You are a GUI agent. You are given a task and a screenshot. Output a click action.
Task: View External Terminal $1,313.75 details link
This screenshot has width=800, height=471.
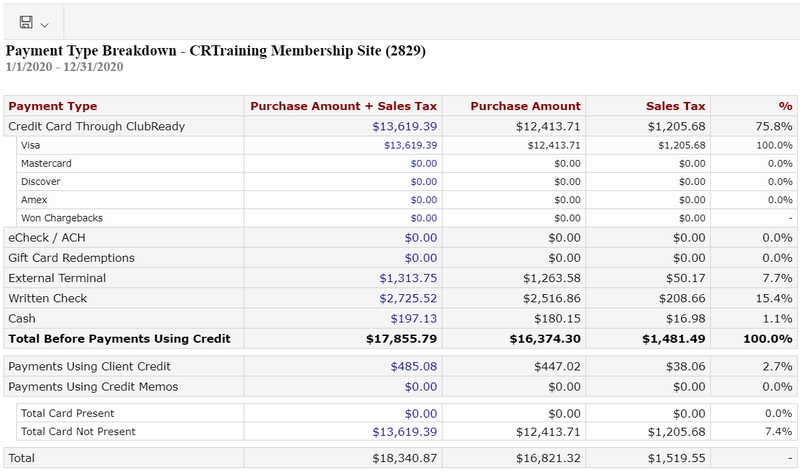pos(408,278)
